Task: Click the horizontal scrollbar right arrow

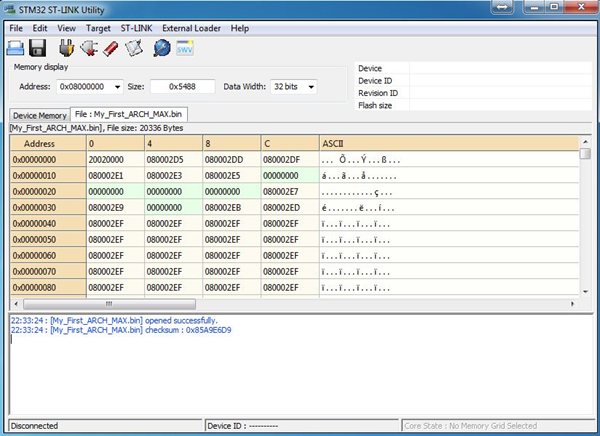Action: (x=572, y=304)
